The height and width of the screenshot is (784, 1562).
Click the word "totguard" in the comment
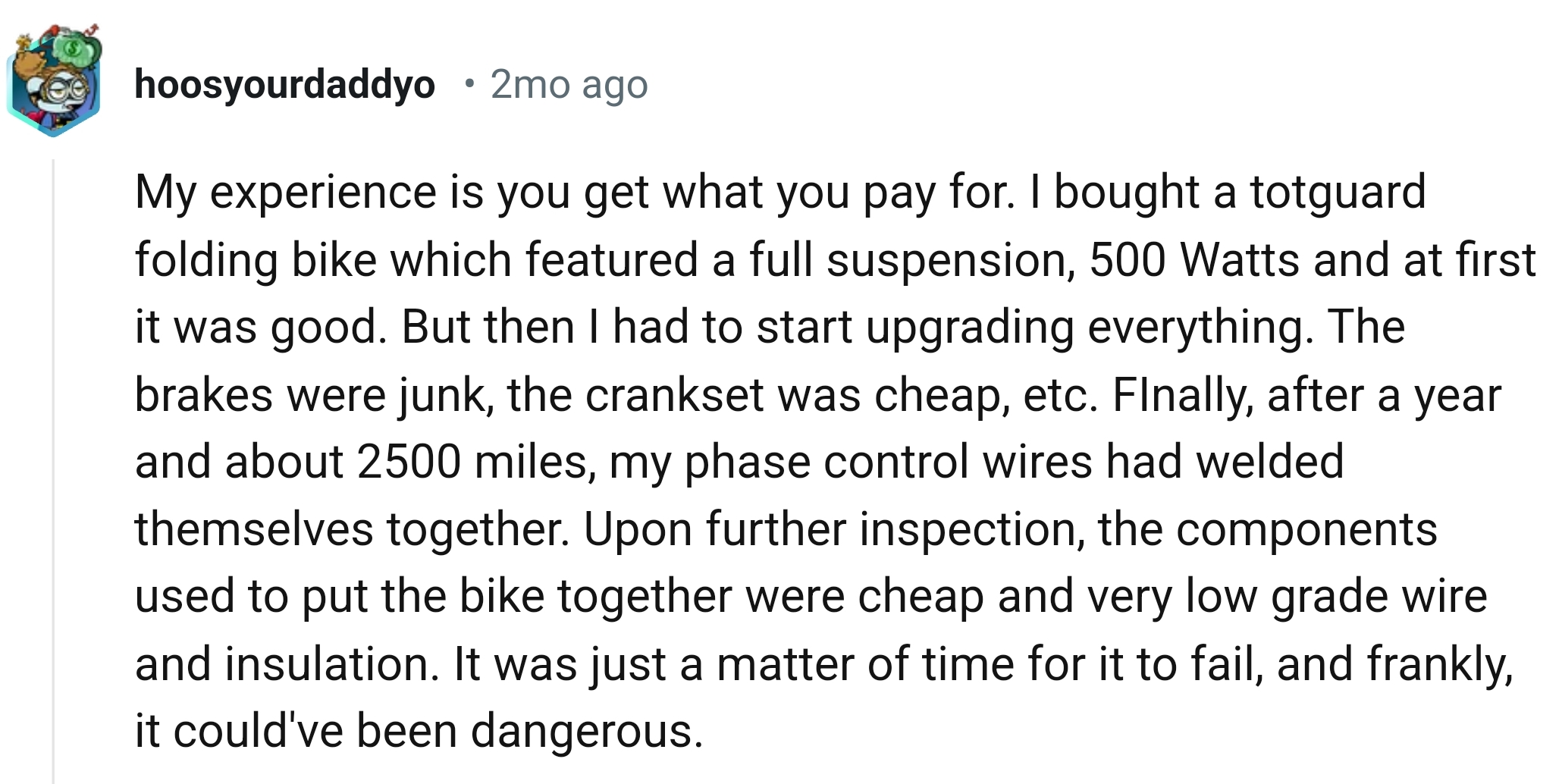click(x=1338, y=192)
